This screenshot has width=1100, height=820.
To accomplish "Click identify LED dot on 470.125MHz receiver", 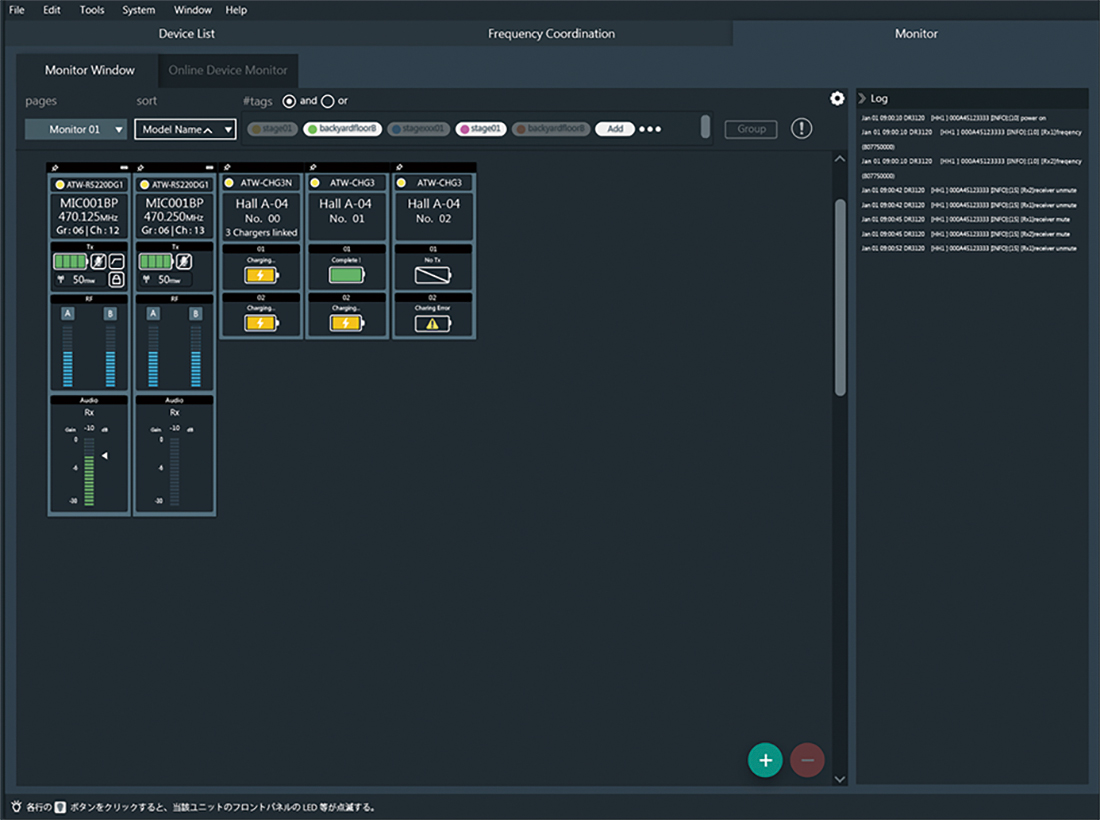I will tap(60, 184).
